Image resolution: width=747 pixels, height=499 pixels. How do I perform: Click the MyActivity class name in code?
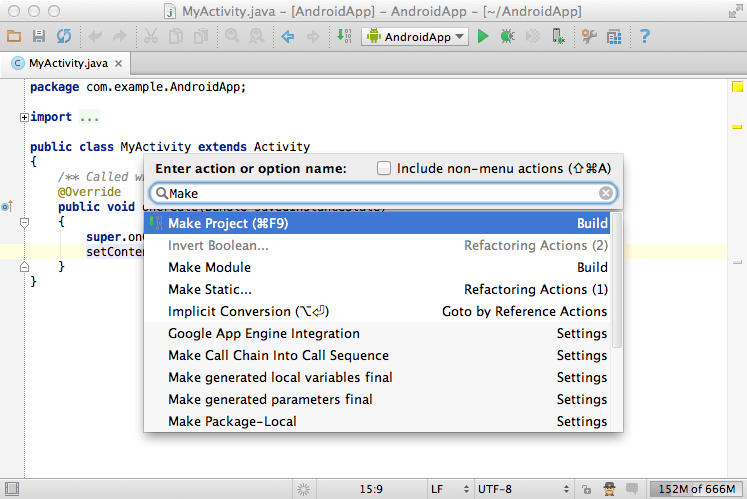pos(155,147)
